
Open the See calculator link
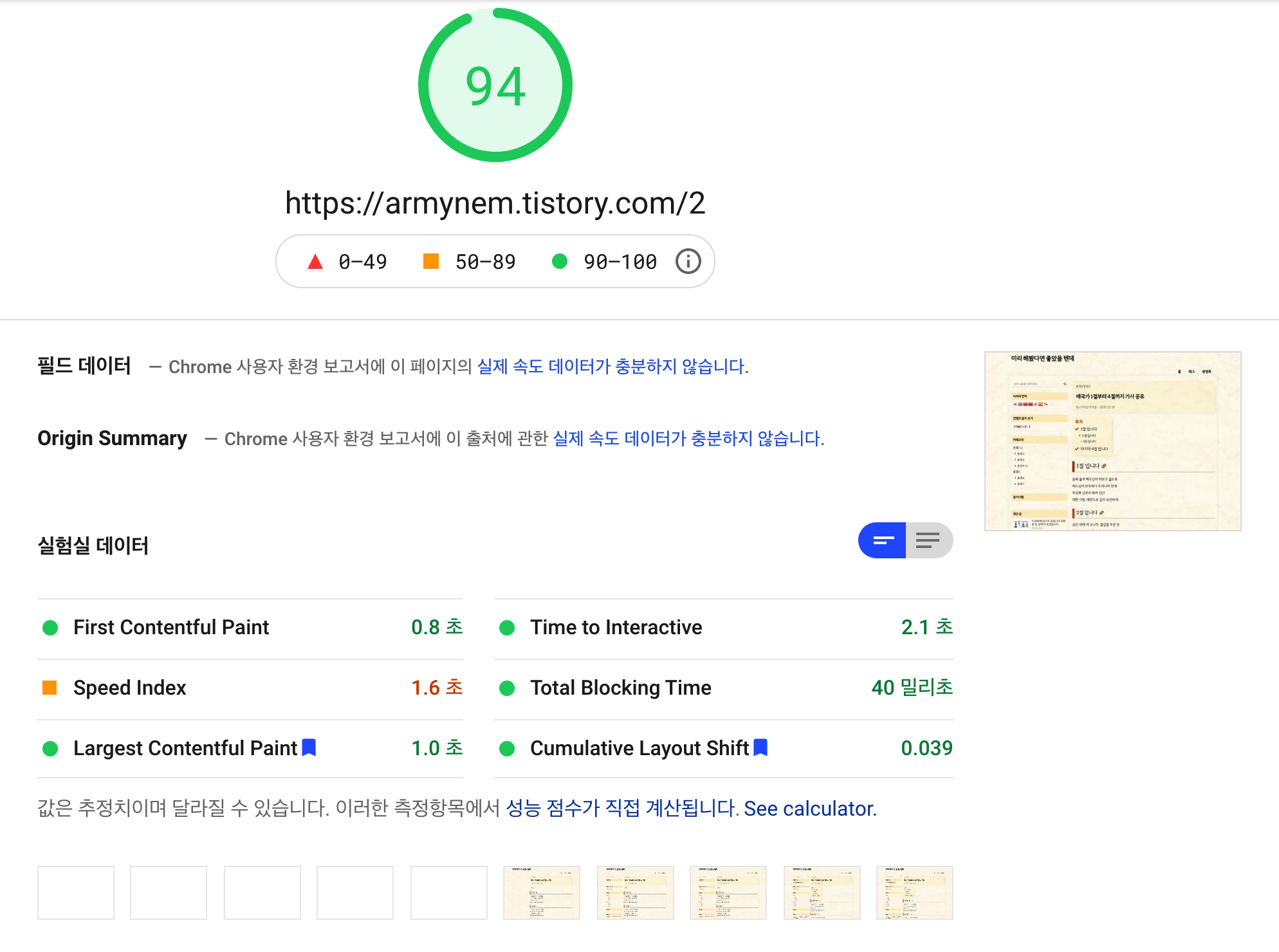pyautogui.click(x=810, y=809)
